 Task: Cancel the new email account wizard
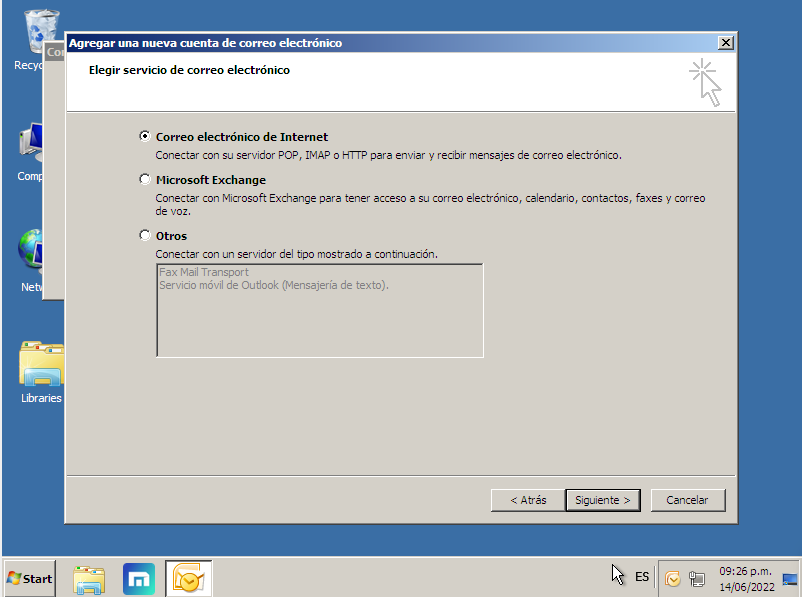(687, 500)
